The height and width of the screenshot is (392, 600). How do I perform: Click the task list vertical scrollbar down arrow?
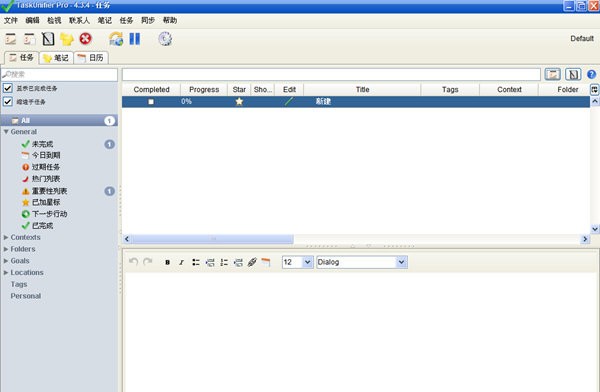[595, 229]
